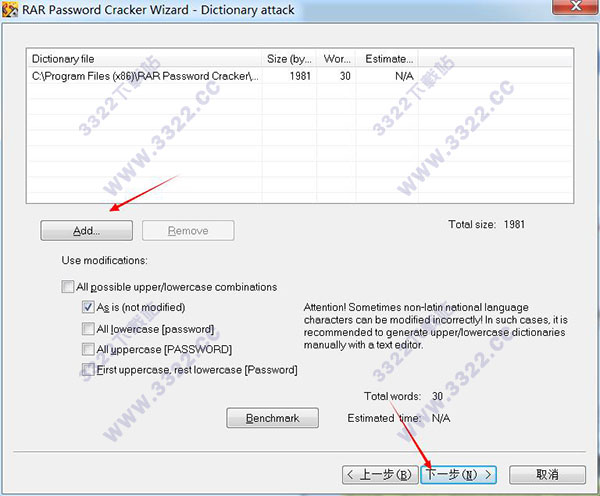Image resolution: width=600 pixels, height=496 pixels.
Task: Run the Benchmark button
Action: [272, 418]
